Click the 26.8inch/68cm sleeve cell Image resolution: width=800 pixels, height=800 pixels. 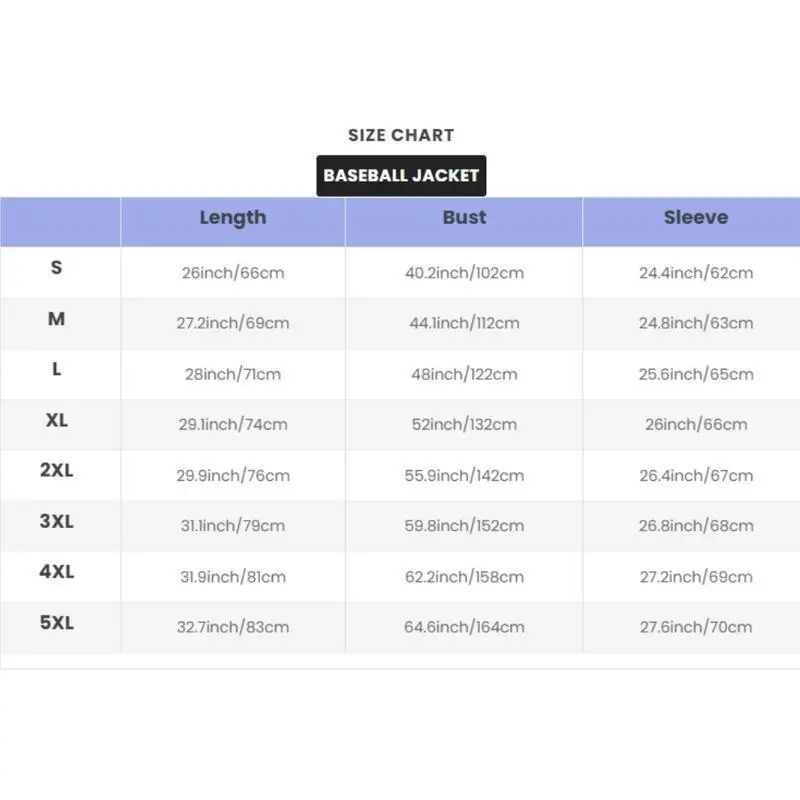pyautogui.click(x=696, y=525)
